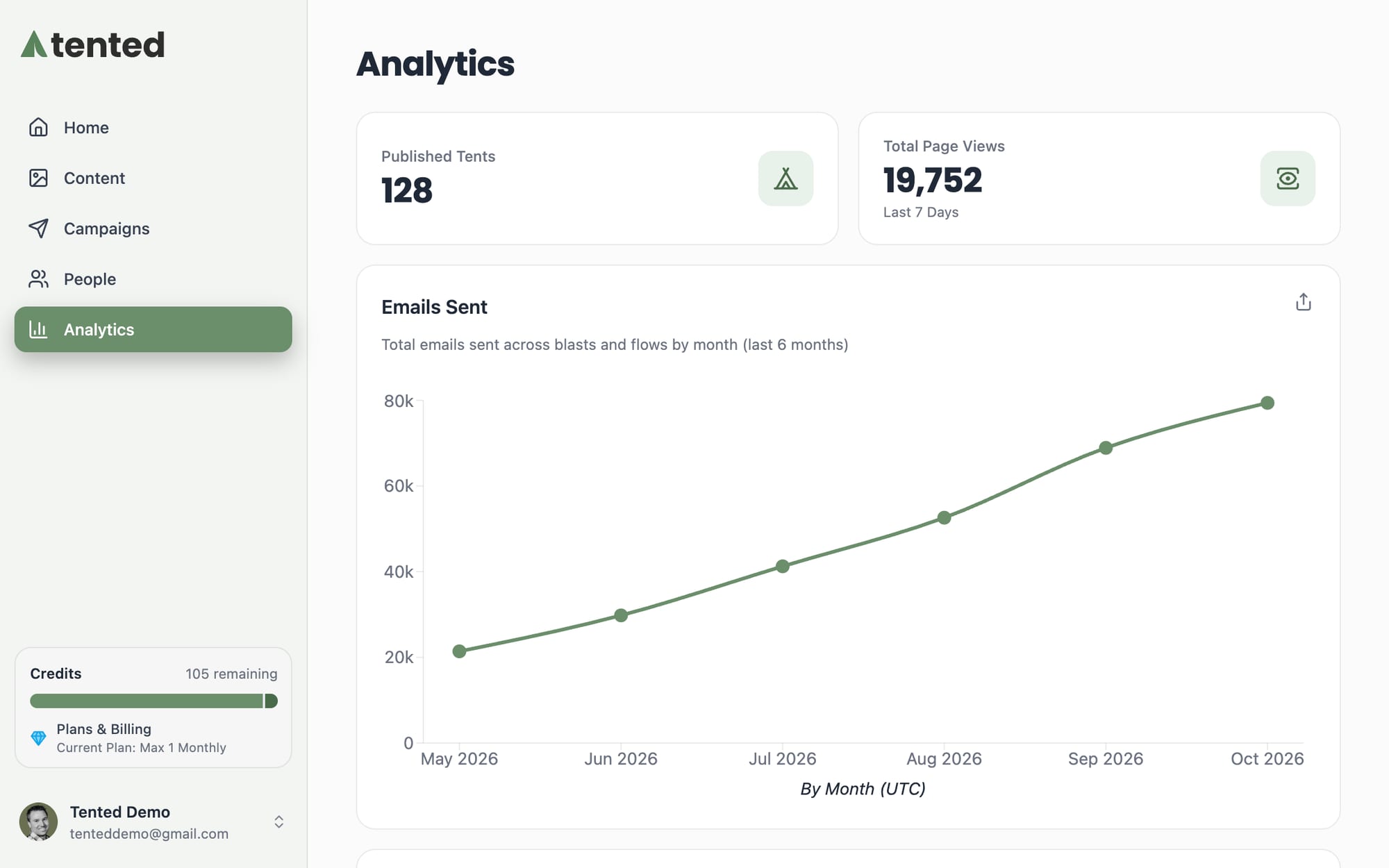Click the tented logo

pyautogui.click(x=93, y=44)
